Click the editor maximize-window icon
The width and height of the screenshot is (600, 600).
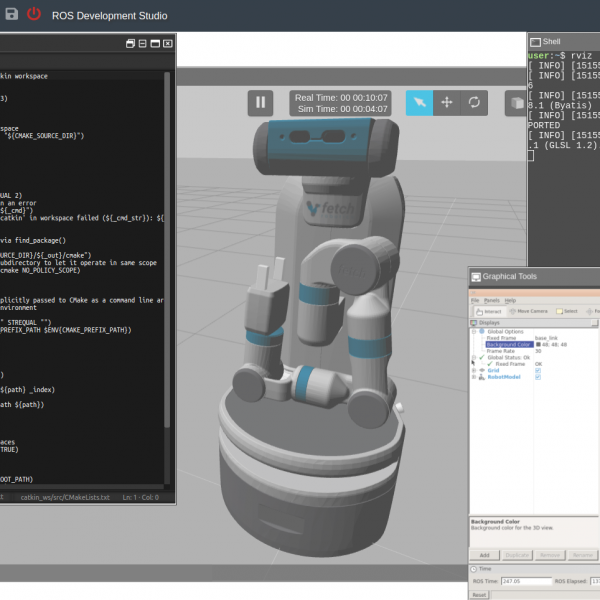155,44
